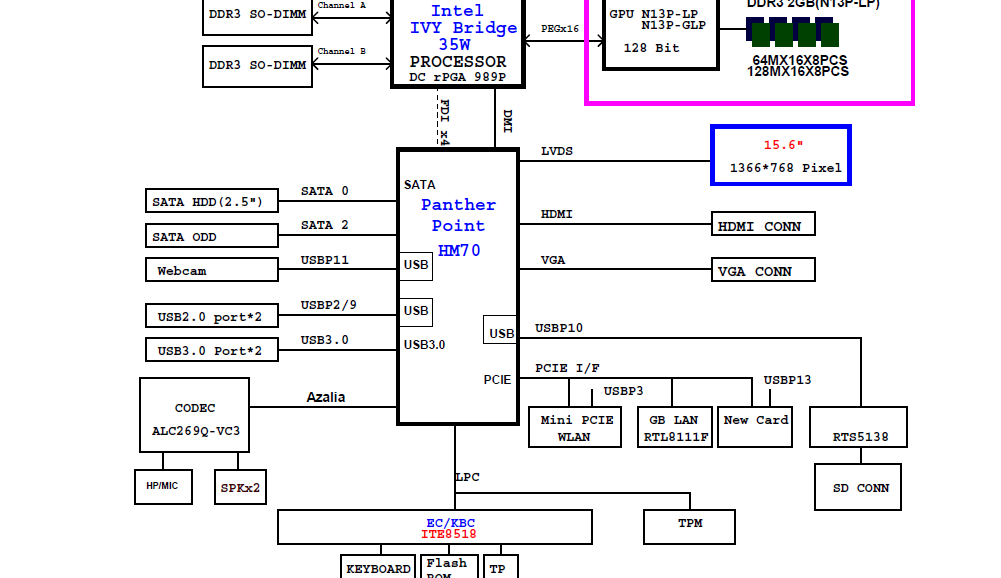Click the LVDS signal label

557,151
